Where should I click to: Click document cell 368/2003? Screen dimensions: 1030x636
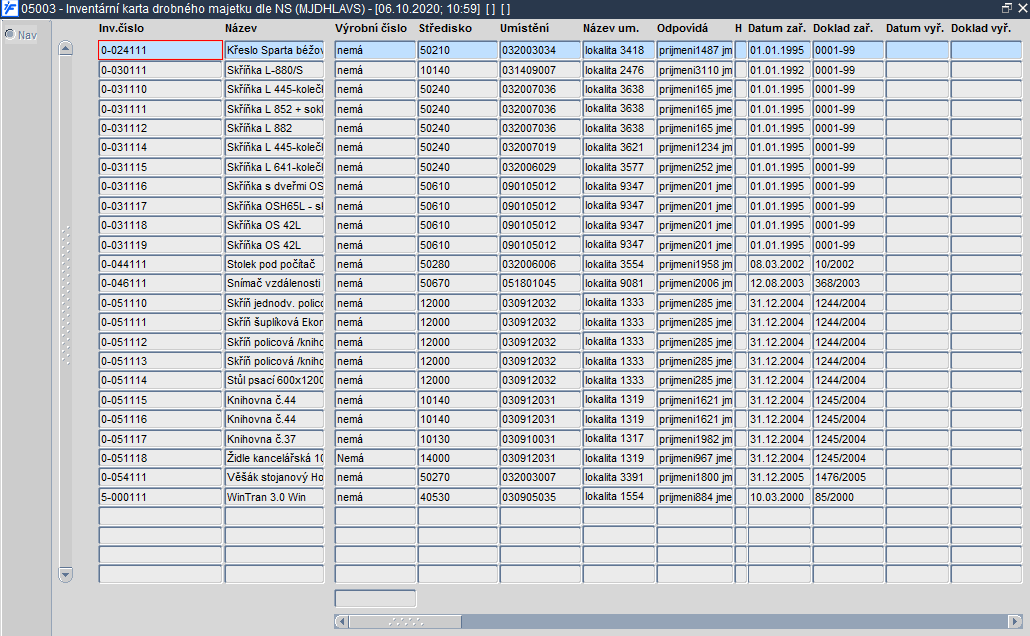click(848, 283)
